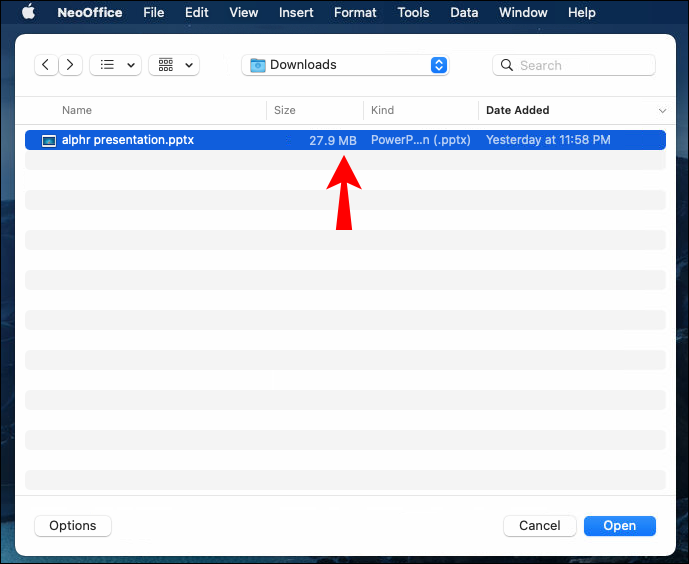
Task: Sort by the Kind column header
Action: (x=382, y=110)
